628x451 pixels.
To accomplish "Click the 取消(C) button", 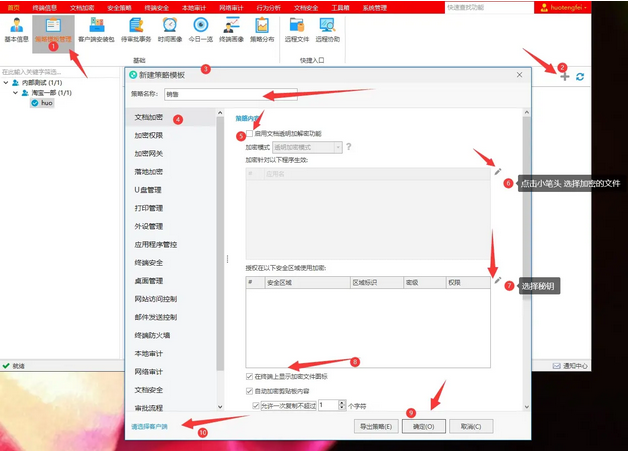I will tap(471, 427).
